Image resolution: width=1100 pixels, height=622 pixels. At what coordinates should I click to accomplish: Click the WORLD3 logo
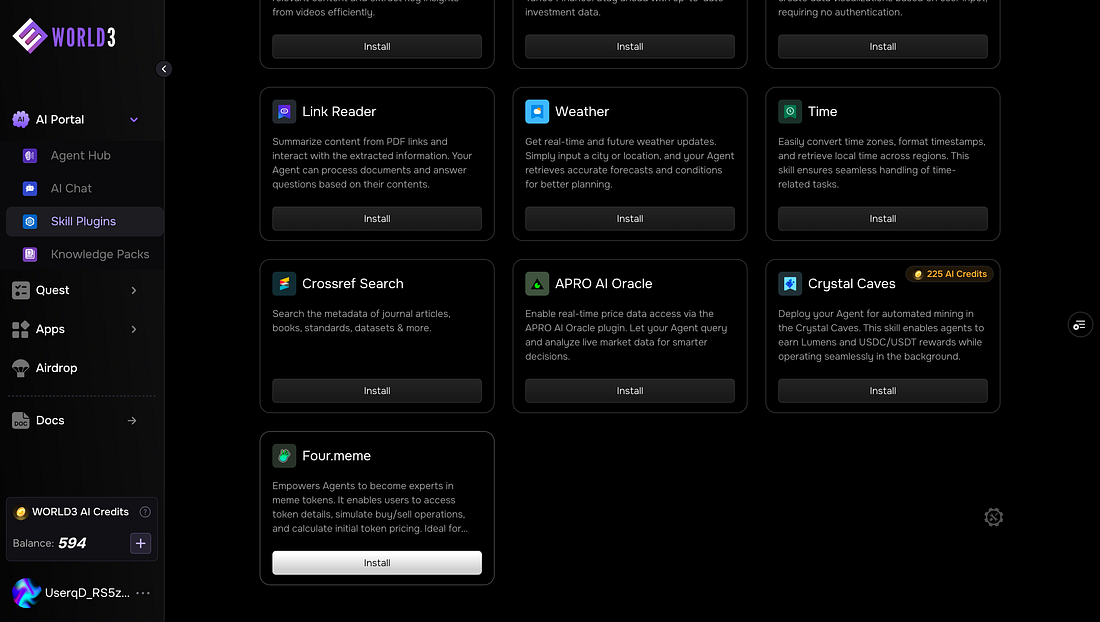(x=64, y=36)
